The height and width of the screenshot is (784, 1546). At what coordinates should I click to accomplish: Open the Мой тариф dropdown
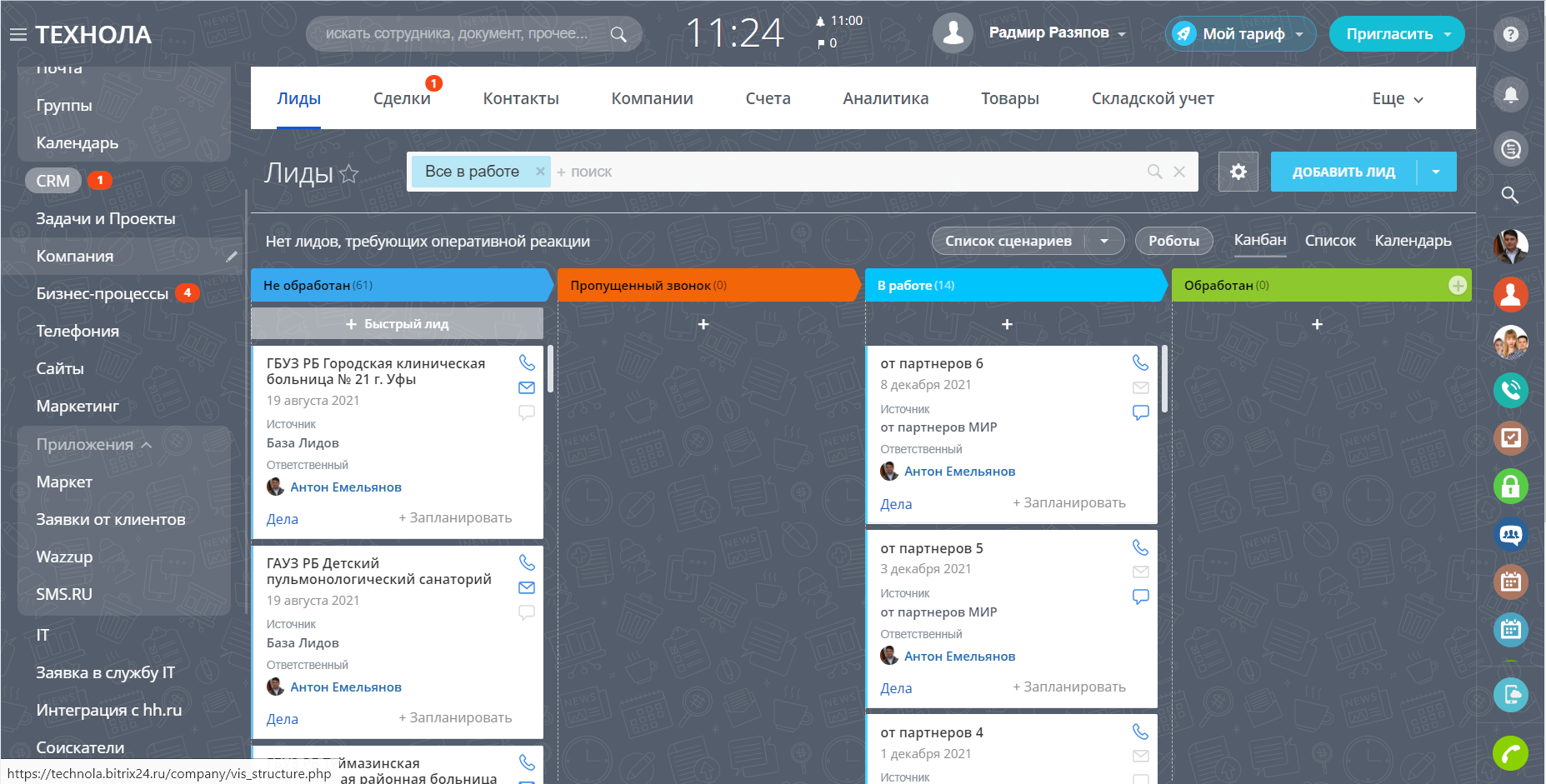pos(1240,34)
